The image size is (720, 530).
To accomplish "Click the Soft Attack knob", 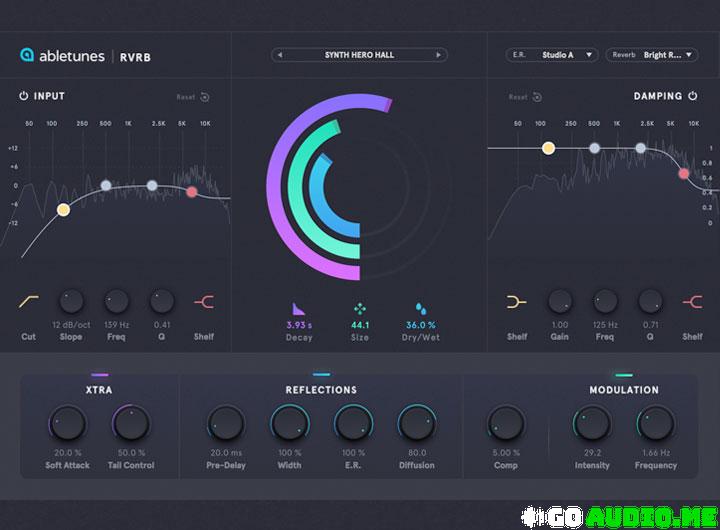I will click(x=68, y=423).
